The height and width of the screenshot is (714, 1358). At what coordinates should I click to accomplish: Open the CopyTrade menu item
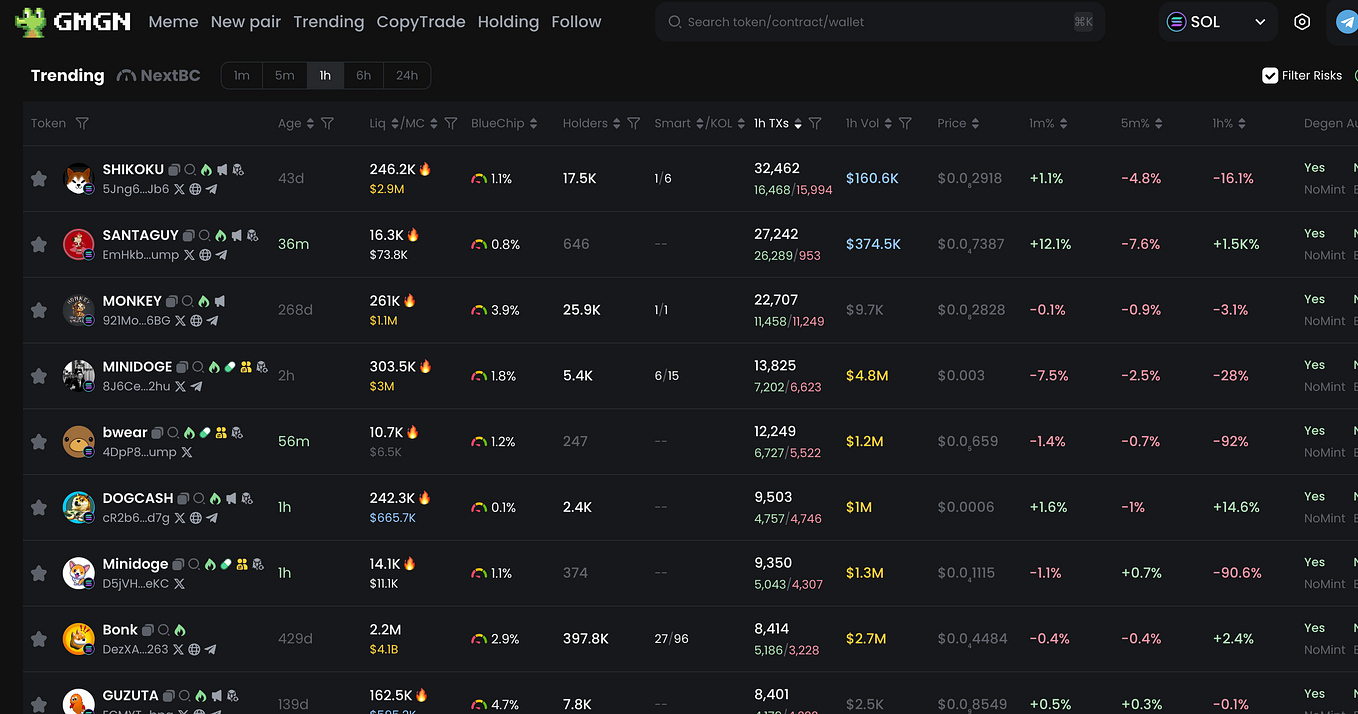pos(421,21)
